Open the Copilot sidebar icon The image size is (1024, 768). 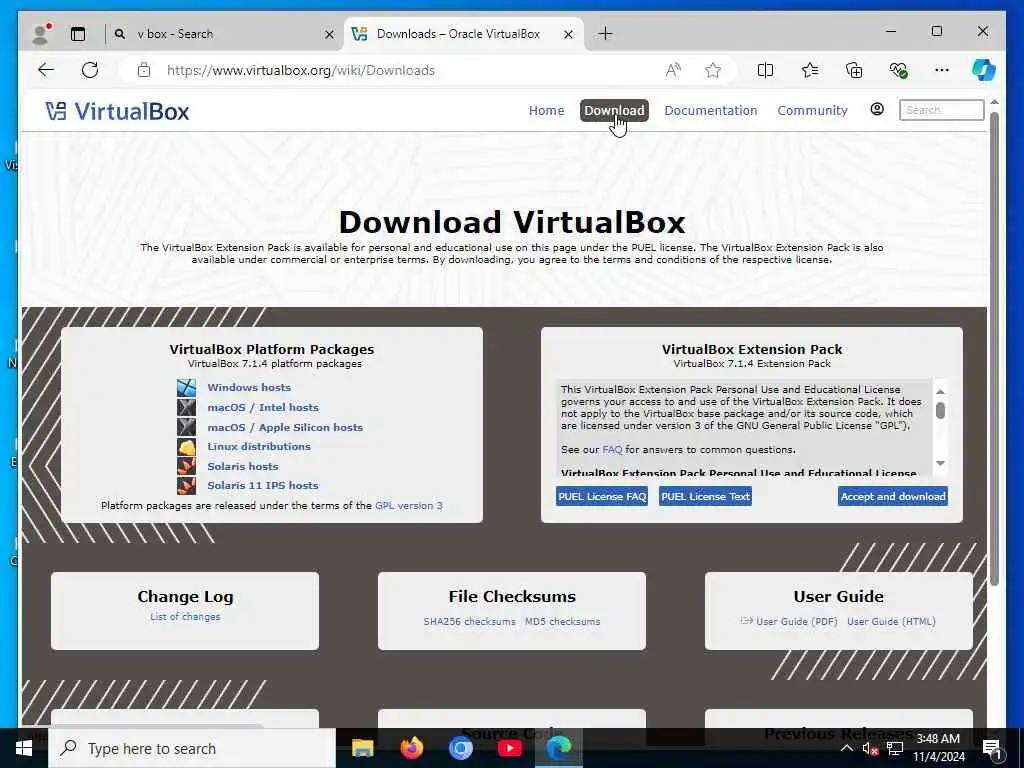point(984,70)
